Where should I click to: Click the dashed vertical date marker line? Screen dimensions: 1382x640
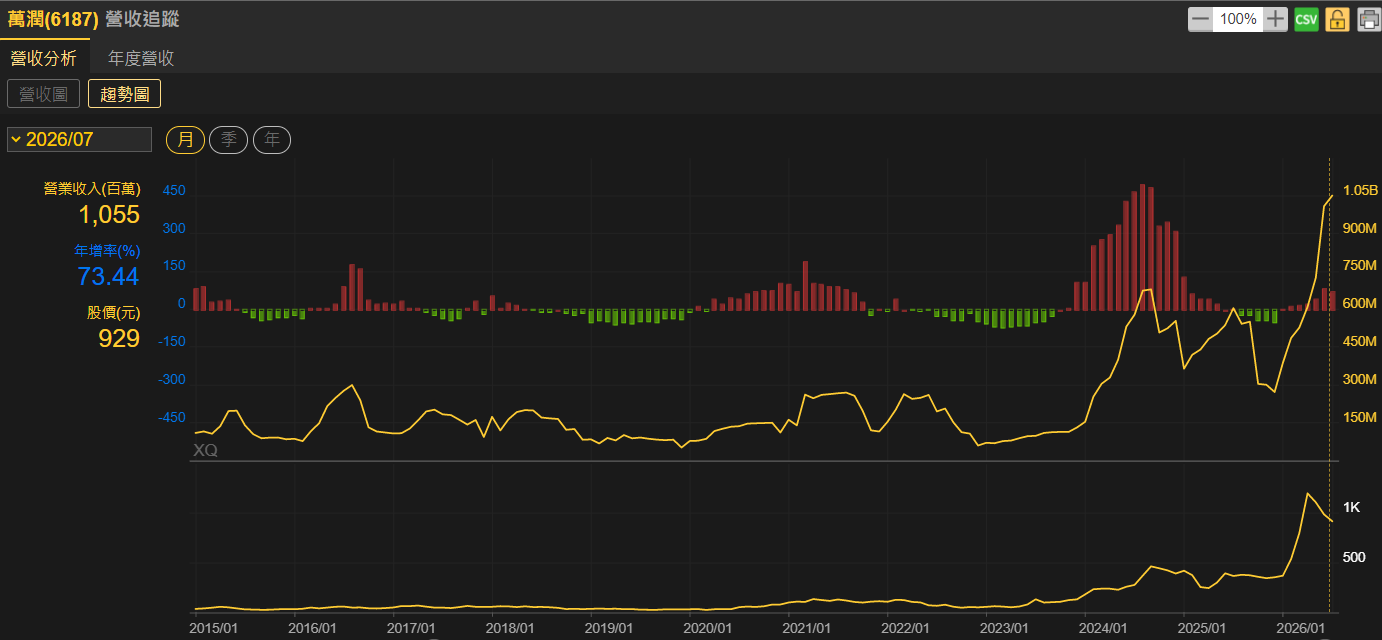(1330, 385)
